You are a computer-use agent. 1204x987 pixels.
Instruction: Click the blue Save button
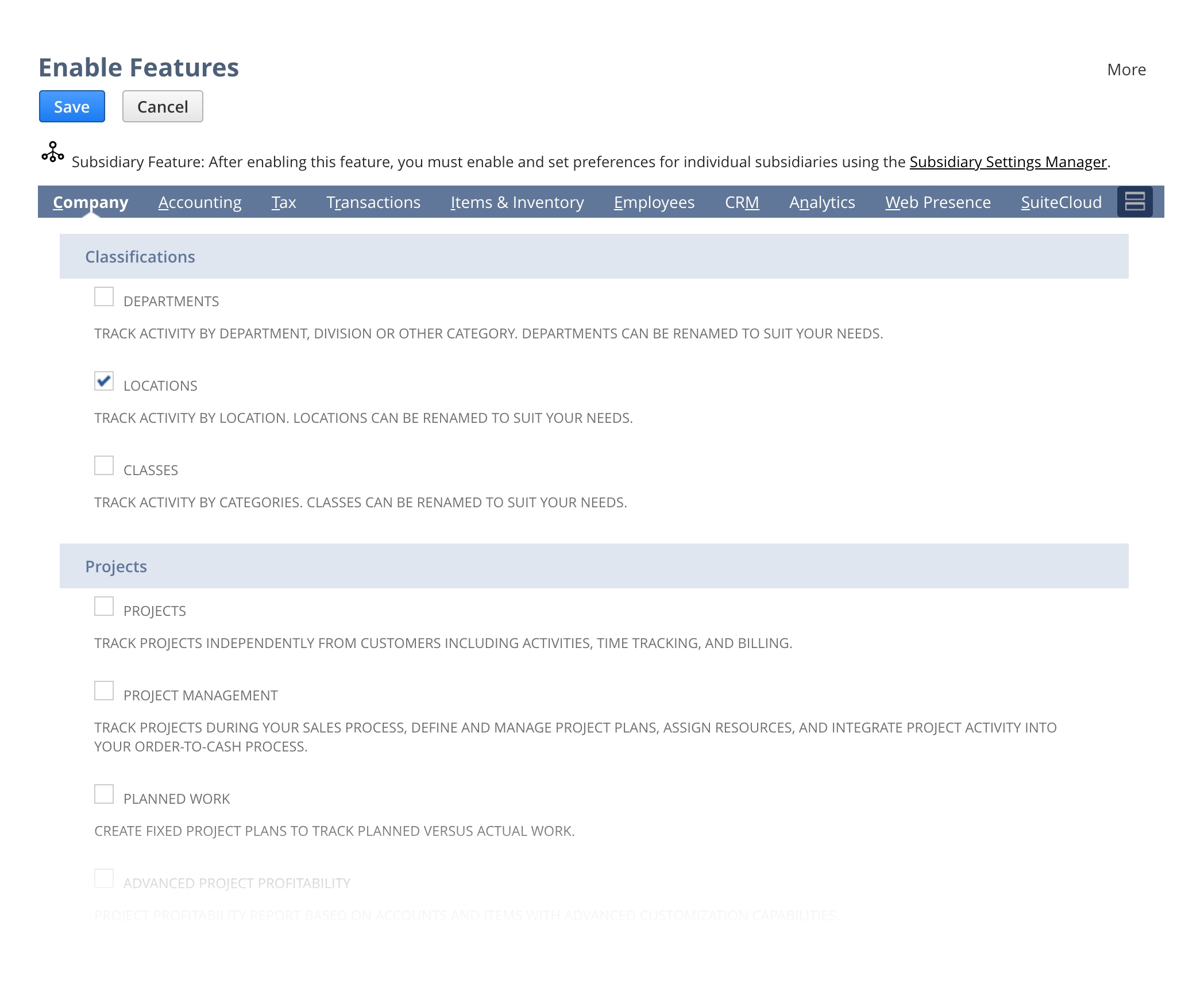click(72, 107)
